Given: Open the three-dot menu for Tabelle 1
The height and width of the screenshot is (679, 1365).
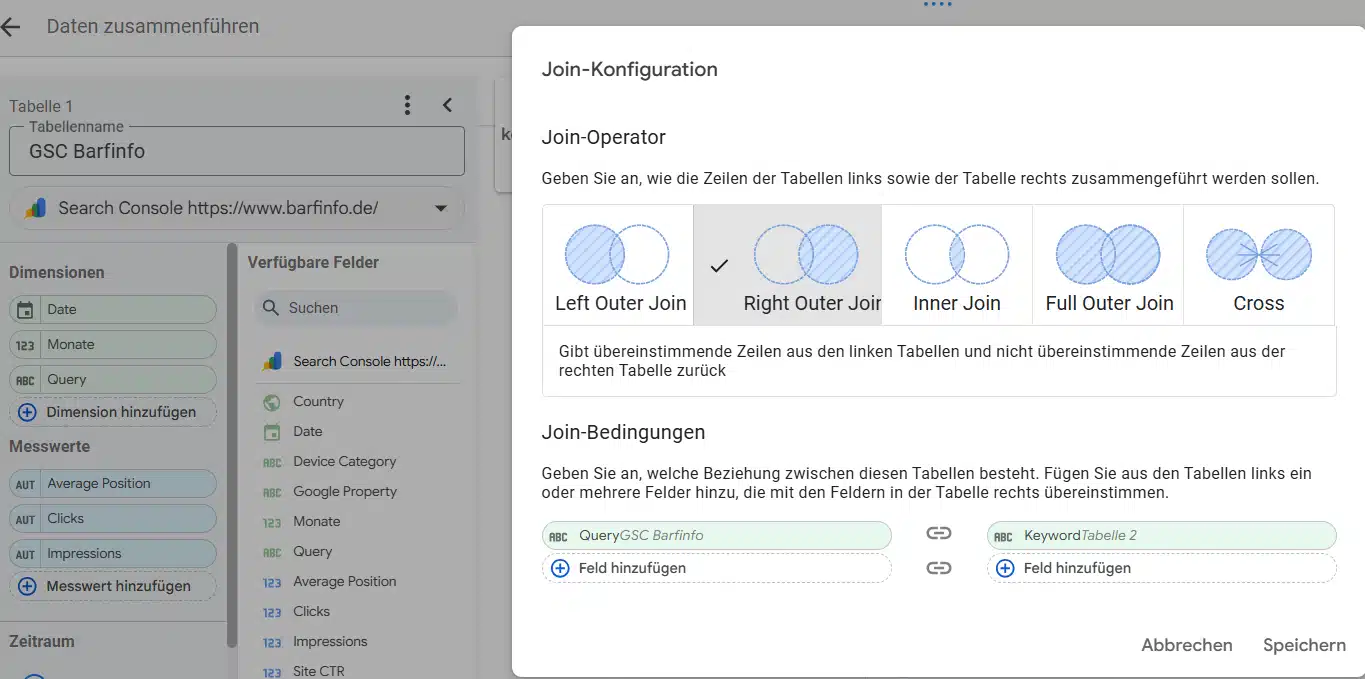Looking at the screenshot, I should click(406, 103).
